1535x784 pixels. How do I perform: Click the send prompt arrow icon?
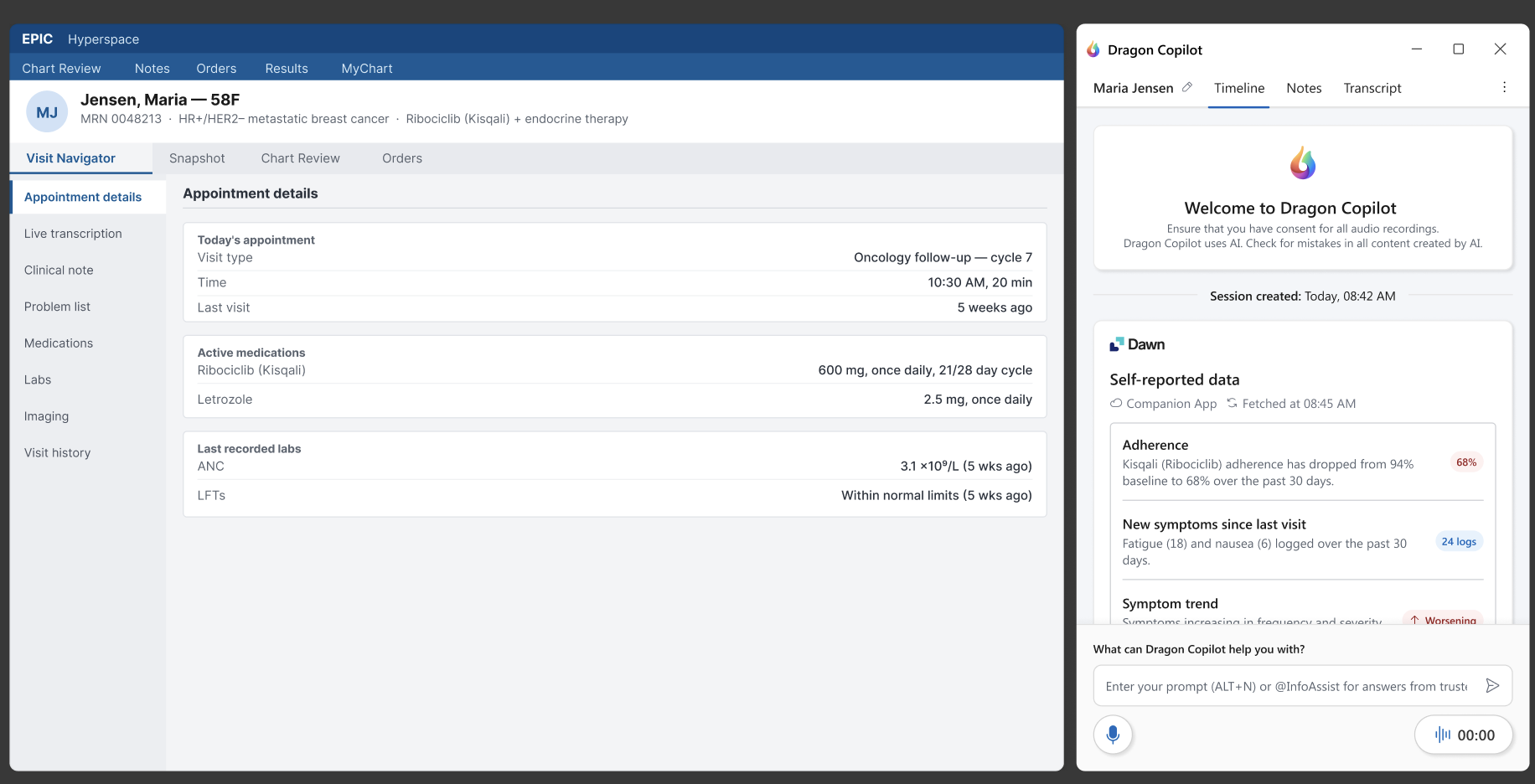click(x=1492, y=686)
